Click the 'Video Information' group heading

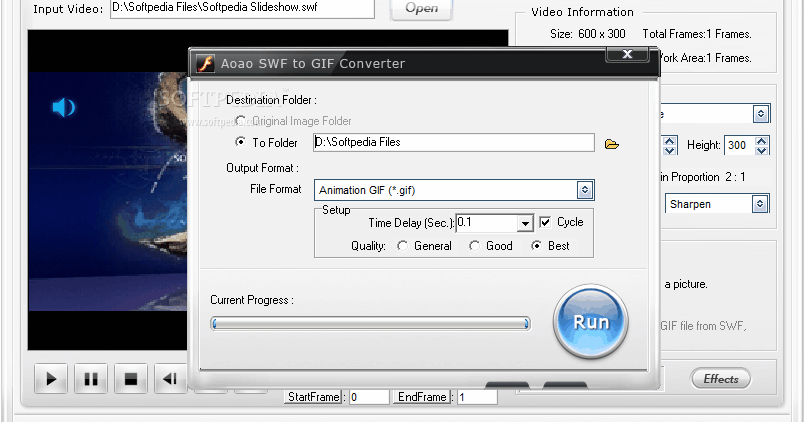click(582, 12)
